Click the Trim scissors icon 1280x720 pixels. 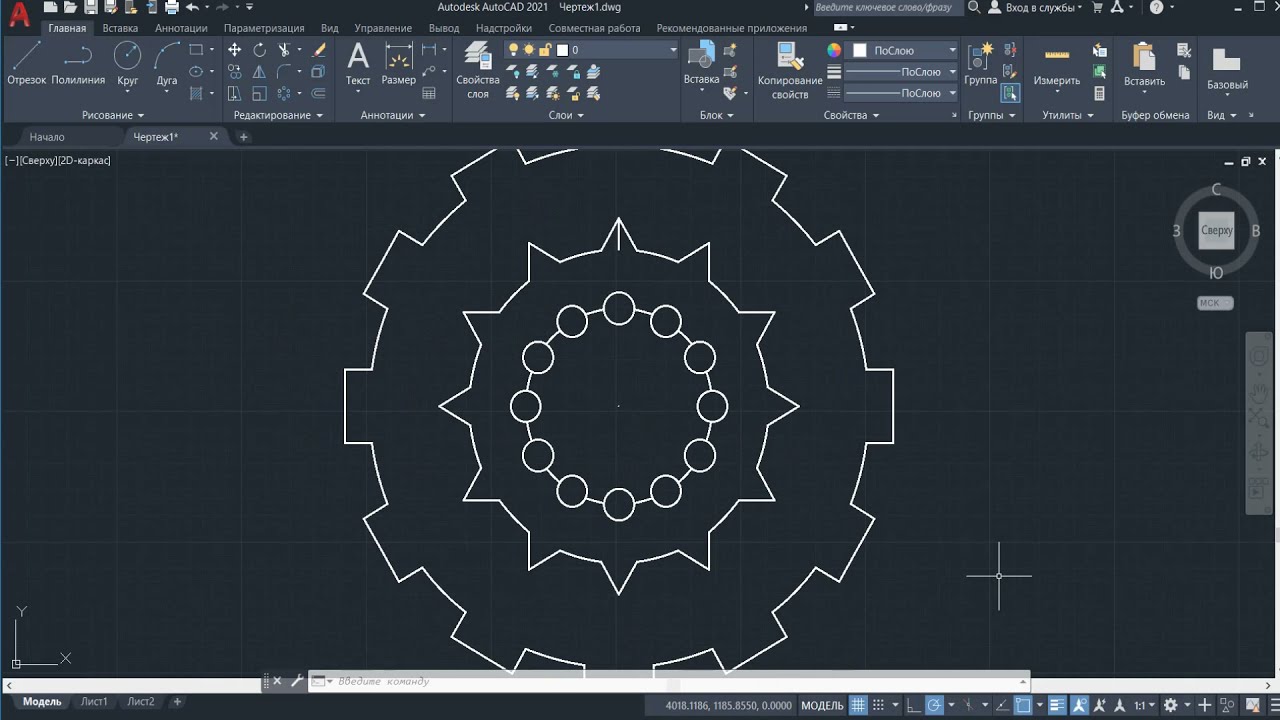click(285, 50)
